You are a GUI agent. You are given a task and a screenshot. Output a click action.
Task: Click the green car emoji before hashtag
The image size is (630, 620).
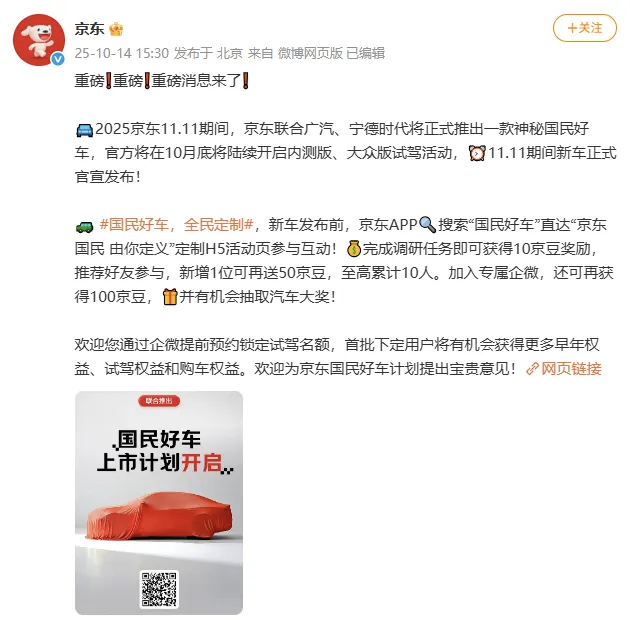(84, 227)
